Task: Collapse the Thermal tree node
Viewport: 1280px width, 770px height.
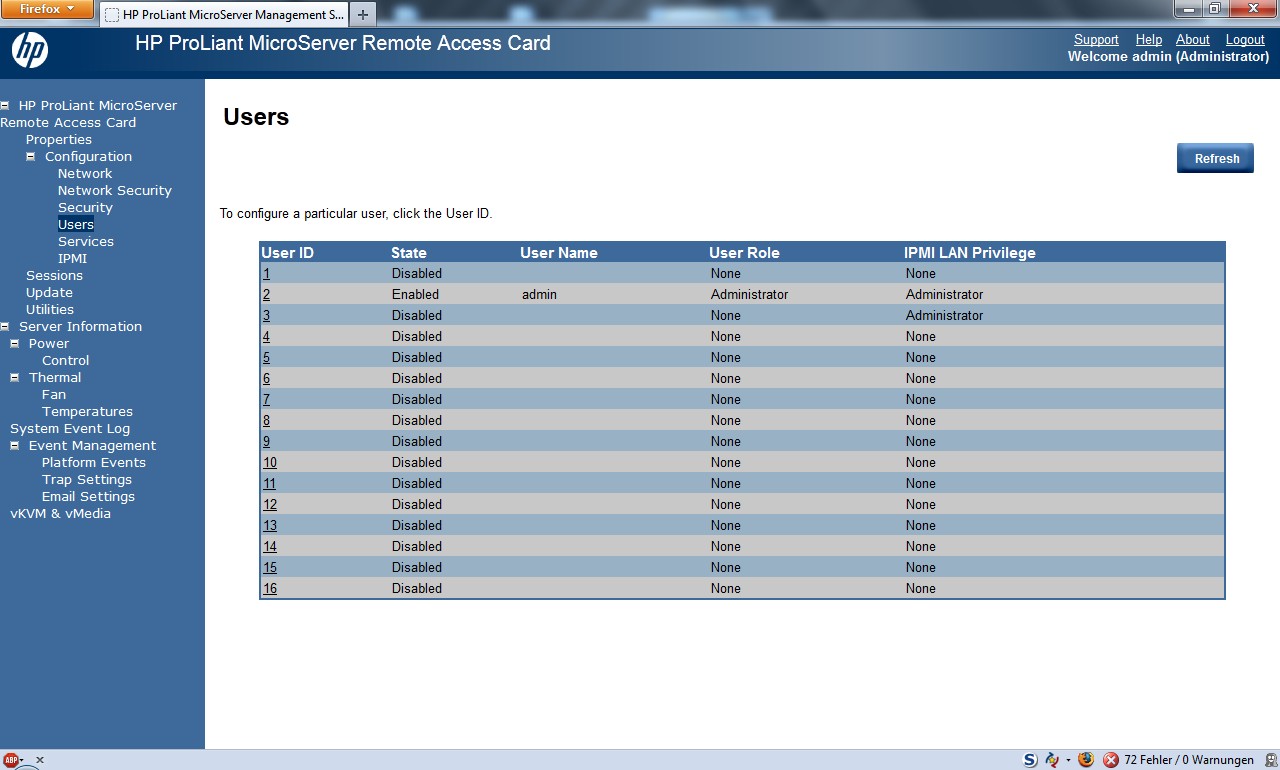Action: click(x=15, y=377)
